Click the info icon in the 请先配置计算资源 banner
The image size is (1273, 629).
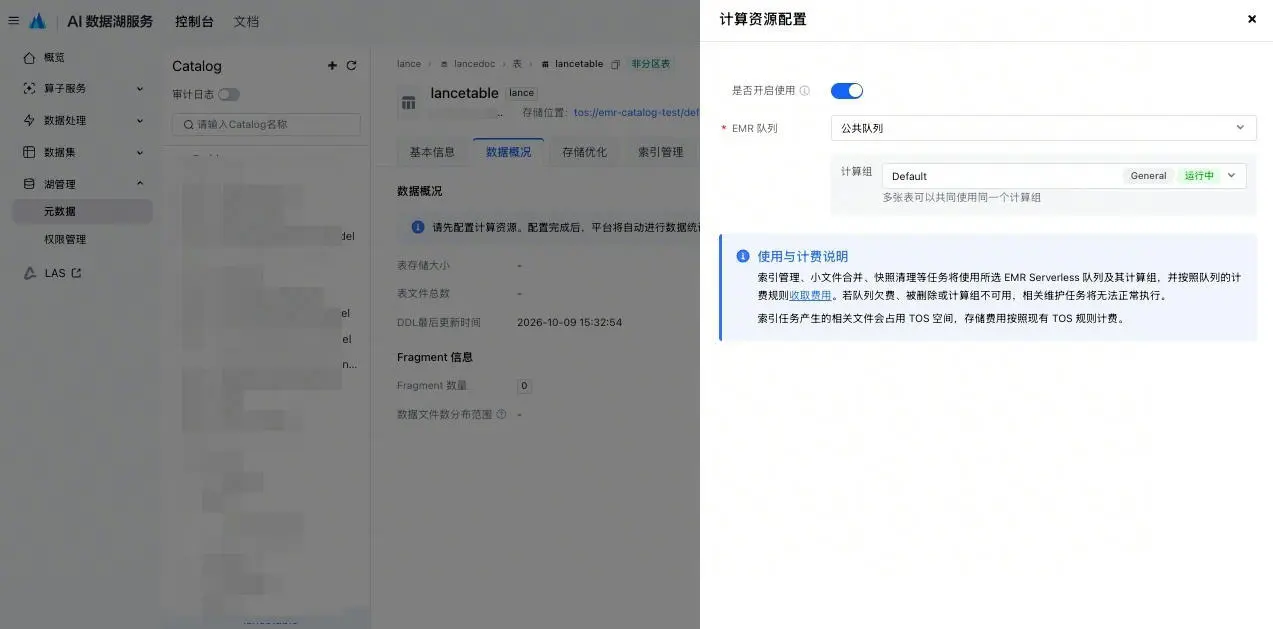418,228
